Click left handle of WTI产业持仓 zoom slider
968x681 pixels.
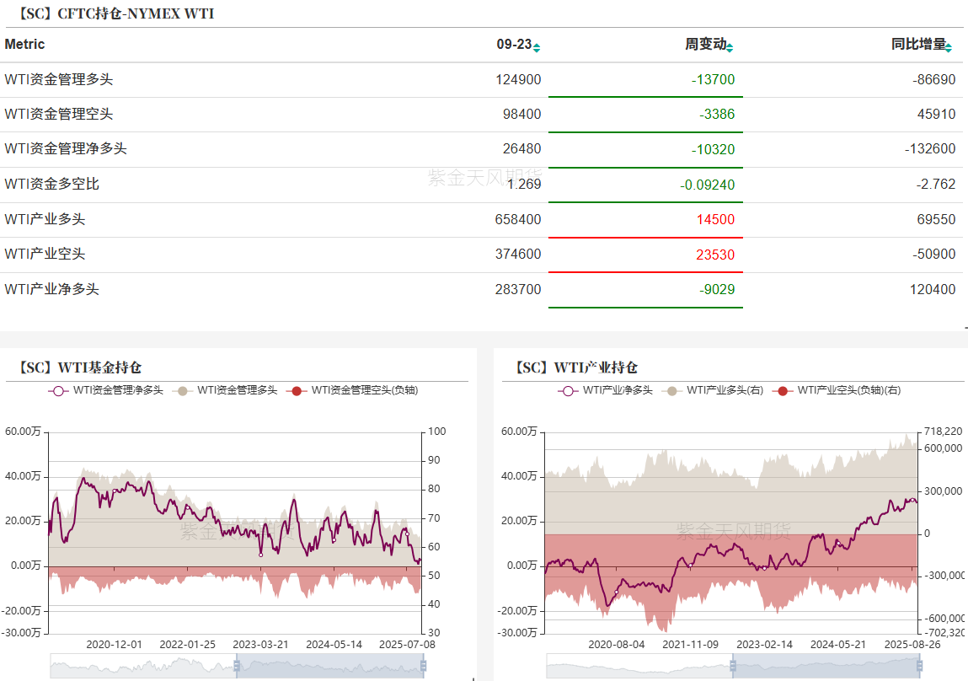pos(734,666)
